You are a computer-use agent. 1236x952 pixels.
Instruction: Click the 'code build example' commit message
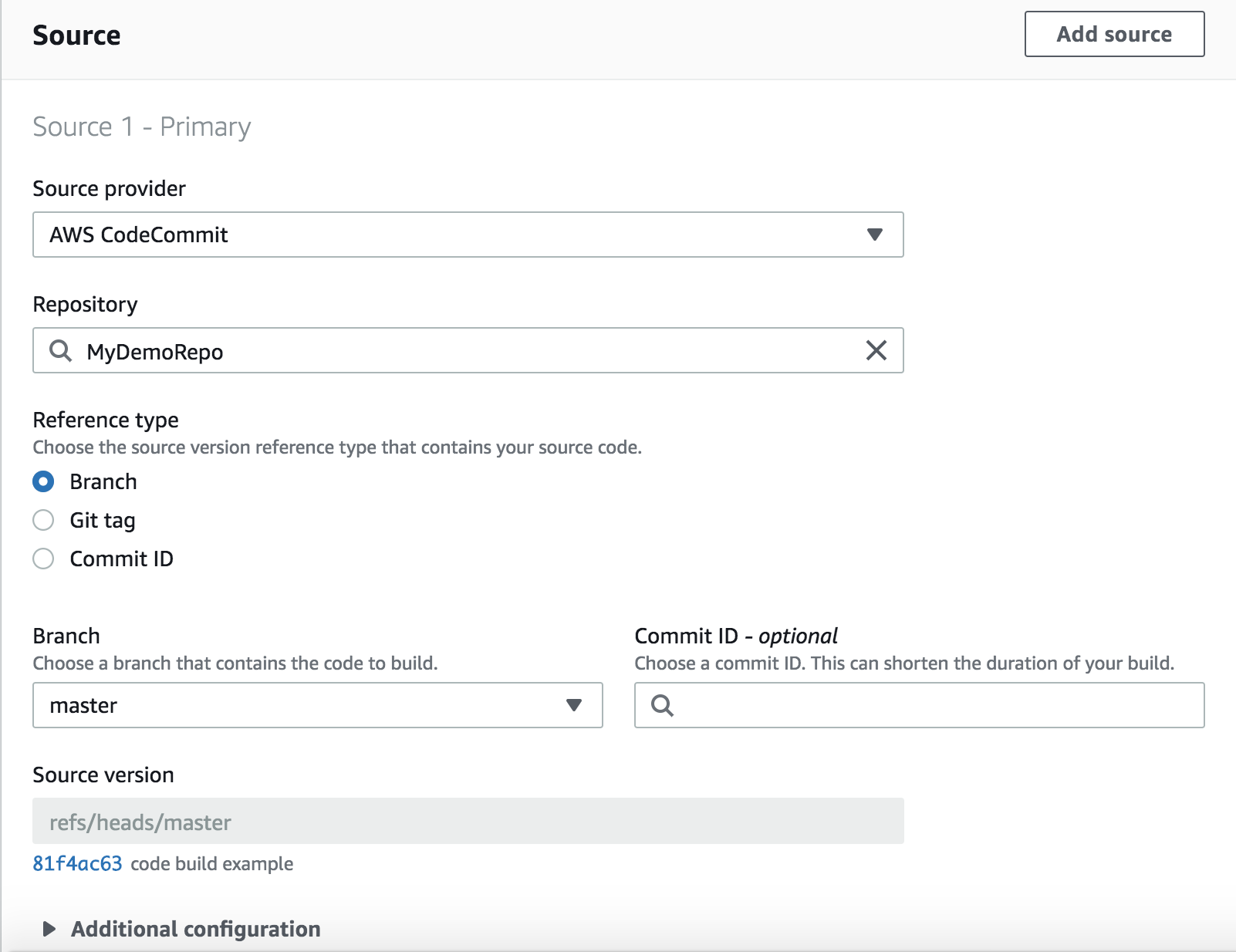click(212, 864)
